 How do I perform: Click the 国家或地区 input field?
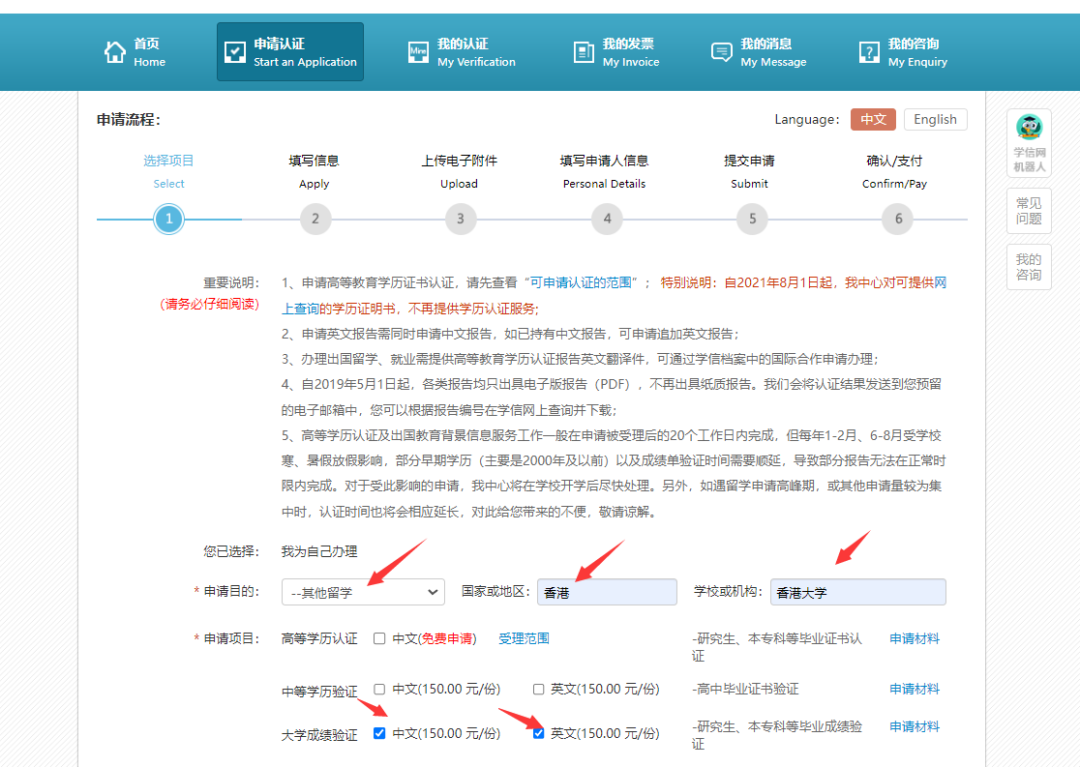click(607, 592)
